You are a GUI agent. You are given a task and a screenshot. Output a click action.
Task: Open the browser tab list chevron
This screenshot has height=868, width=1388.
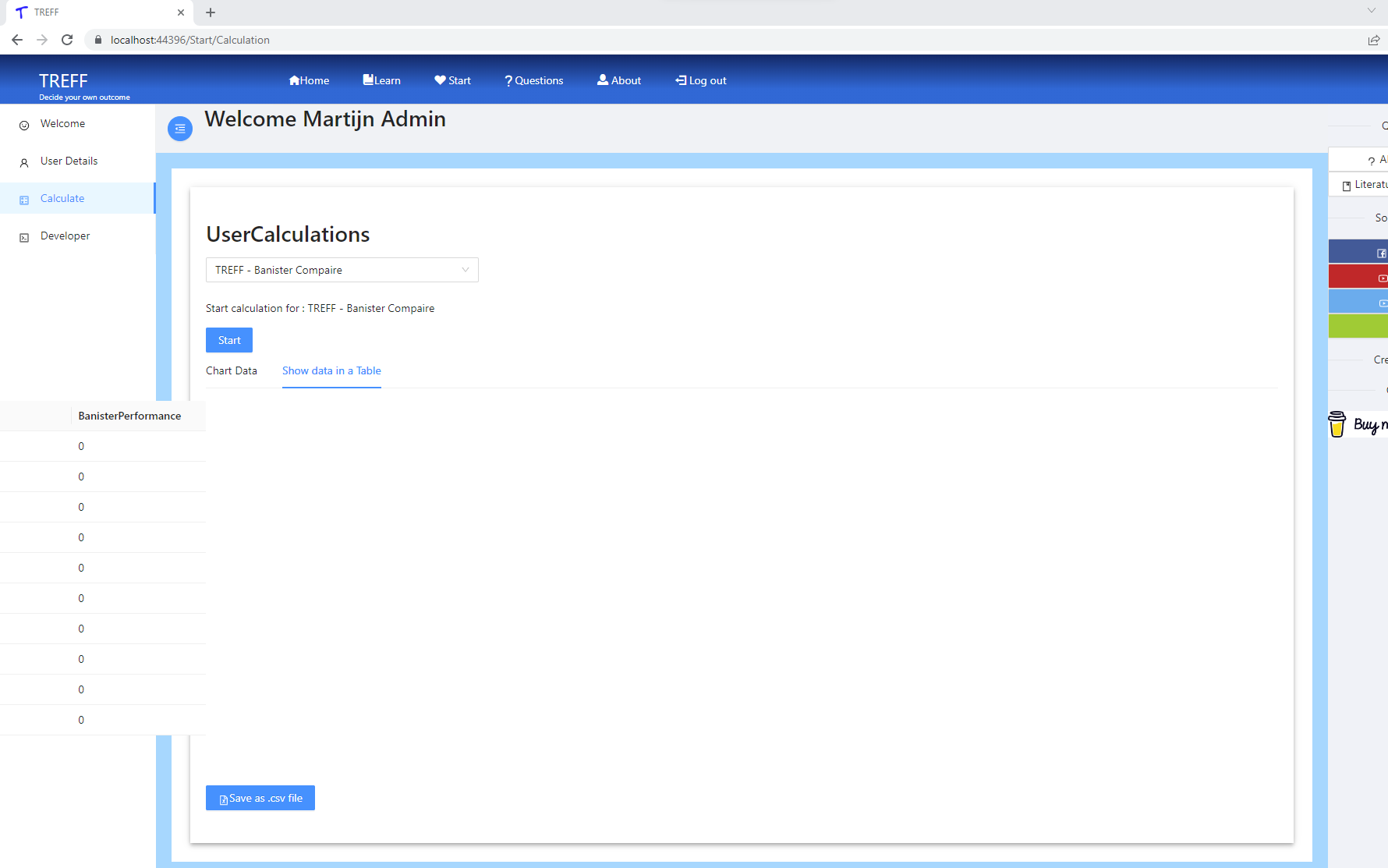pos(1371,11)
